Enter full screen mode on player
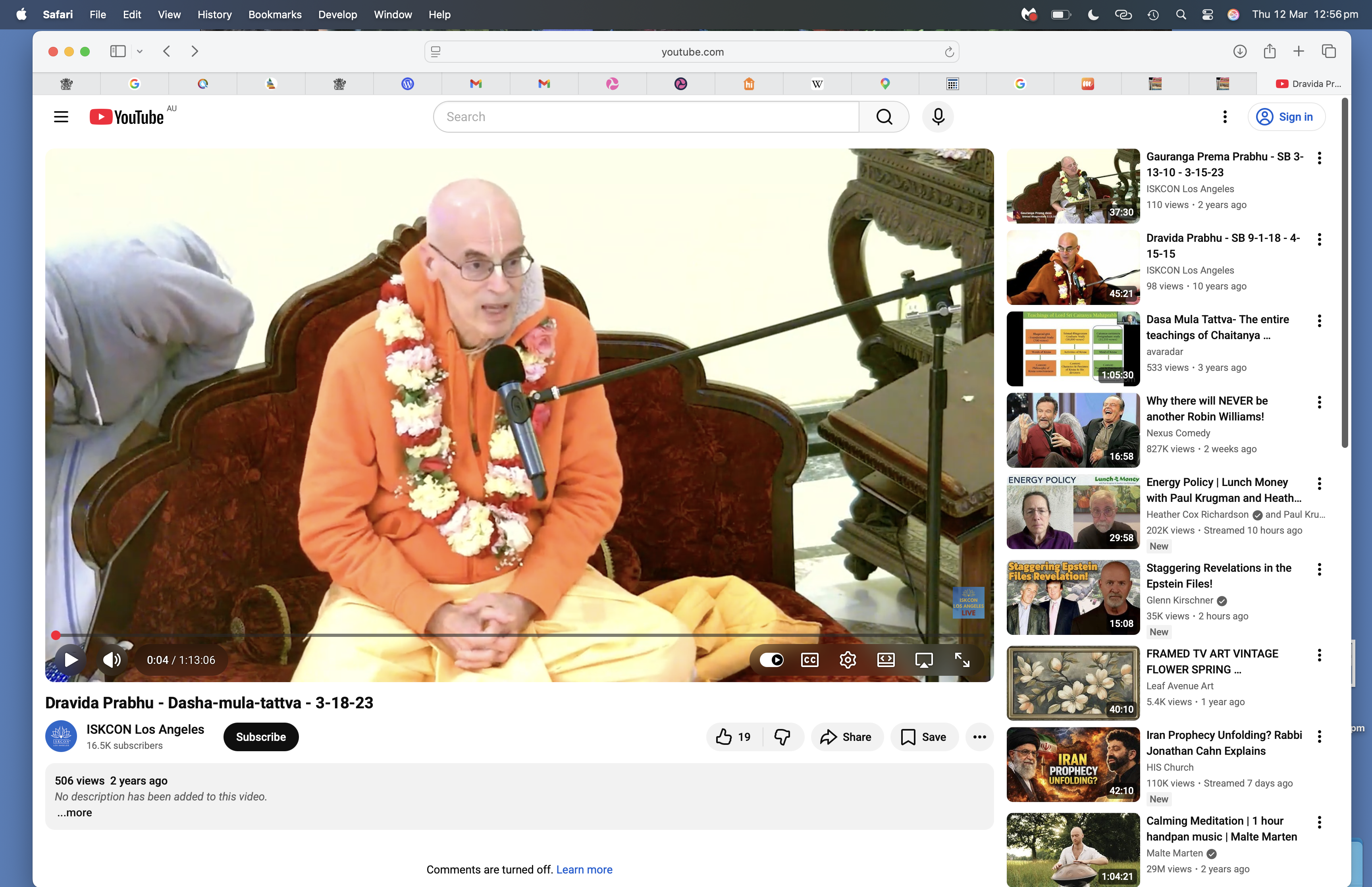The height and width of the screenshot is (887, 1372). [962, 659]
